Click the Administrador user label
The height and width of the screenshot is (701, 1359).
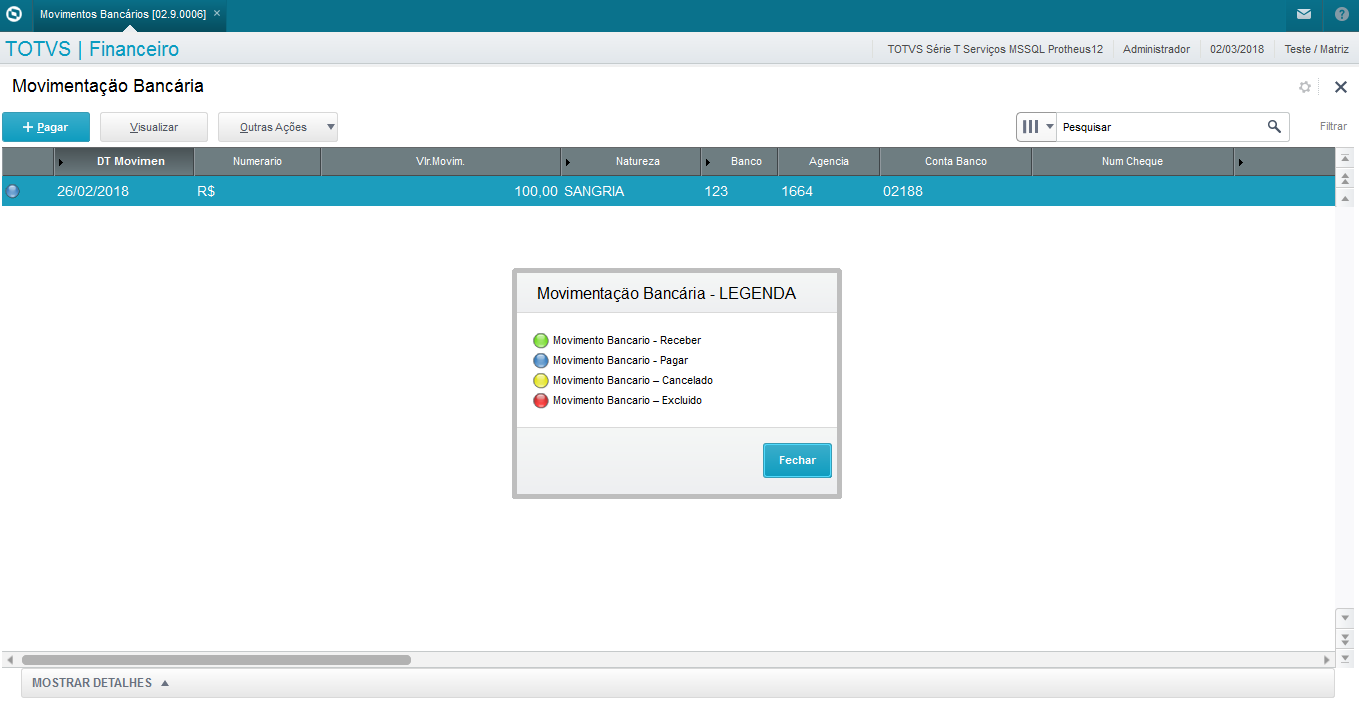tap(1156, 49)
